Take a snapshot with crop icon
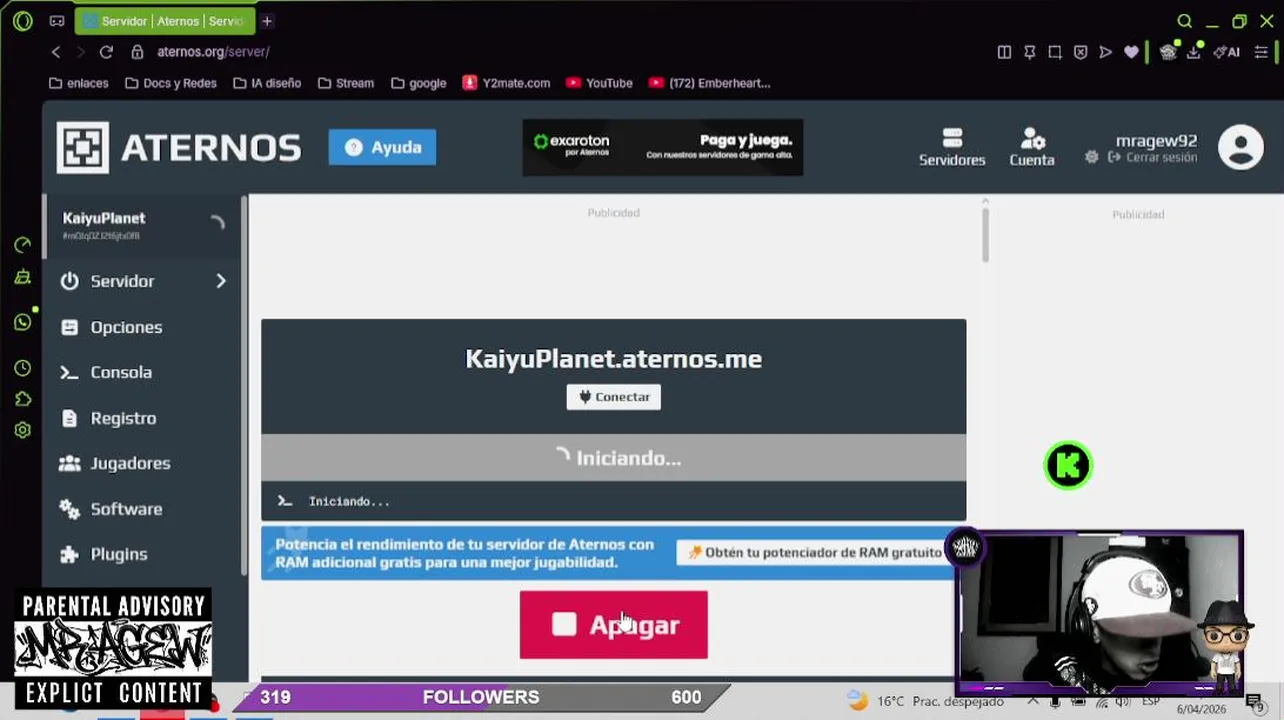This screenshot has width=1284, height=720. (x=1055, y=52)
